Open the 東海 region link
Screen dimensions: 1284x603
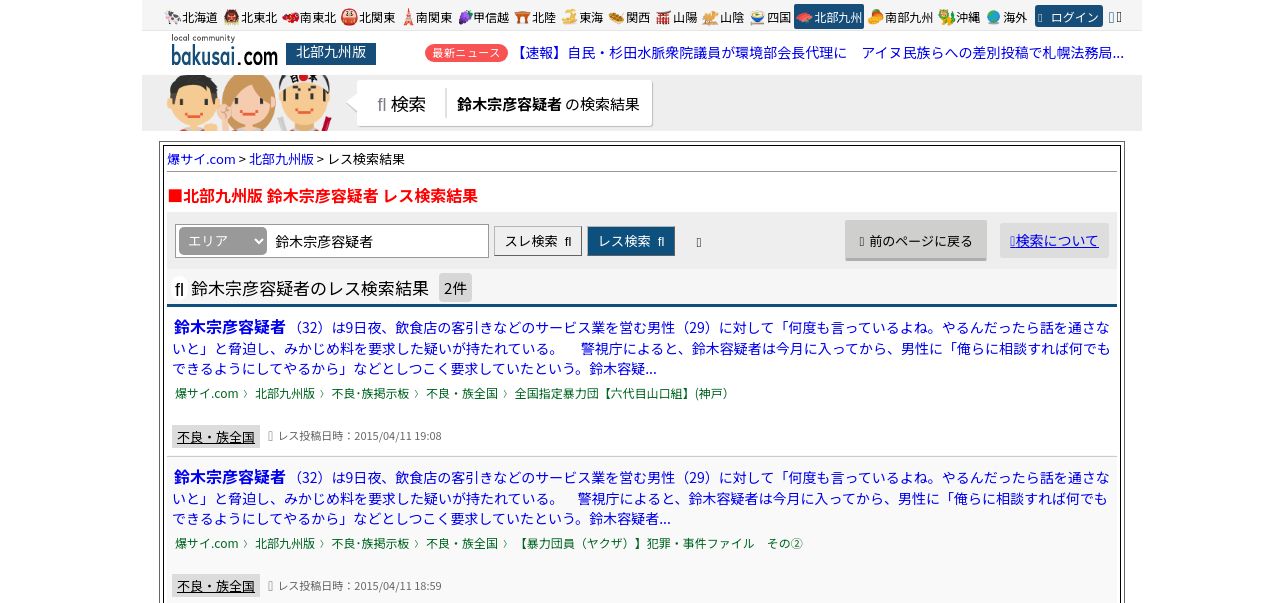tap(583, 17)
